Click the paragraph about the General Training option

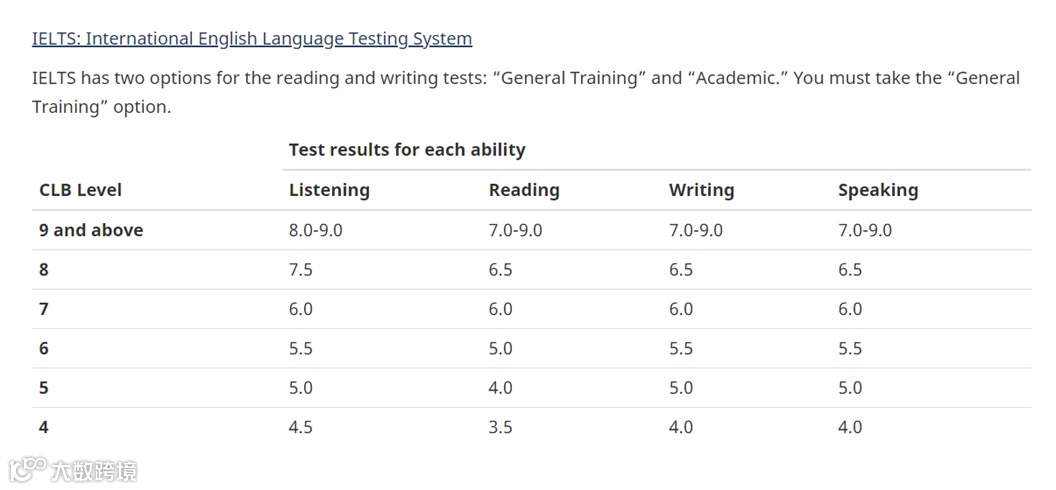tap(526, 92)
